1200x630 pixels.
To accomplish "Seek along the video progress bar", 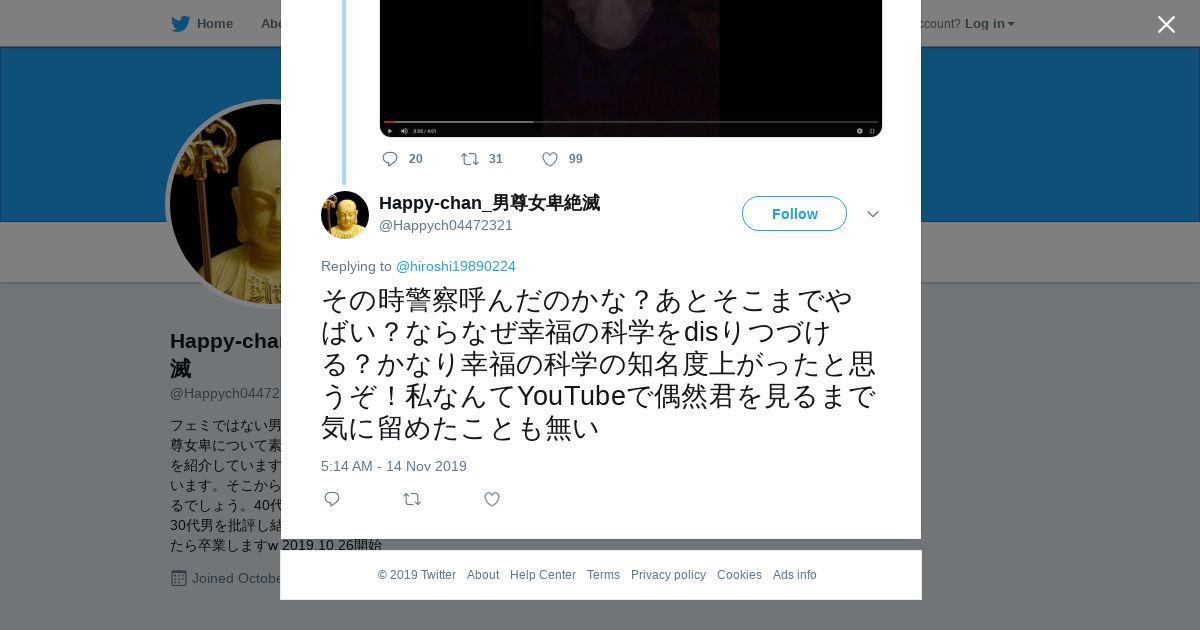I will (x=631, y=122).
